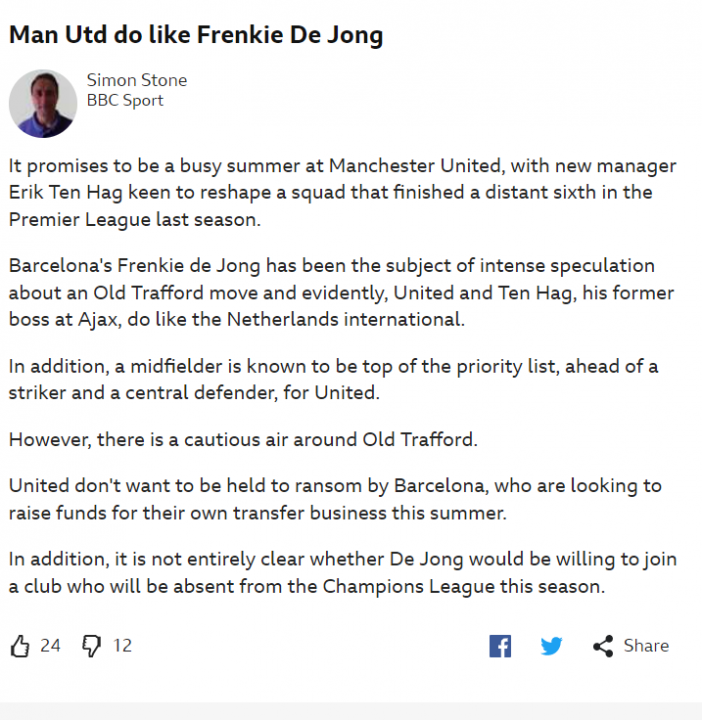Click the headline Man Utd do like Frenkie De Jong

pyautogui.click(x=196, y=36)
